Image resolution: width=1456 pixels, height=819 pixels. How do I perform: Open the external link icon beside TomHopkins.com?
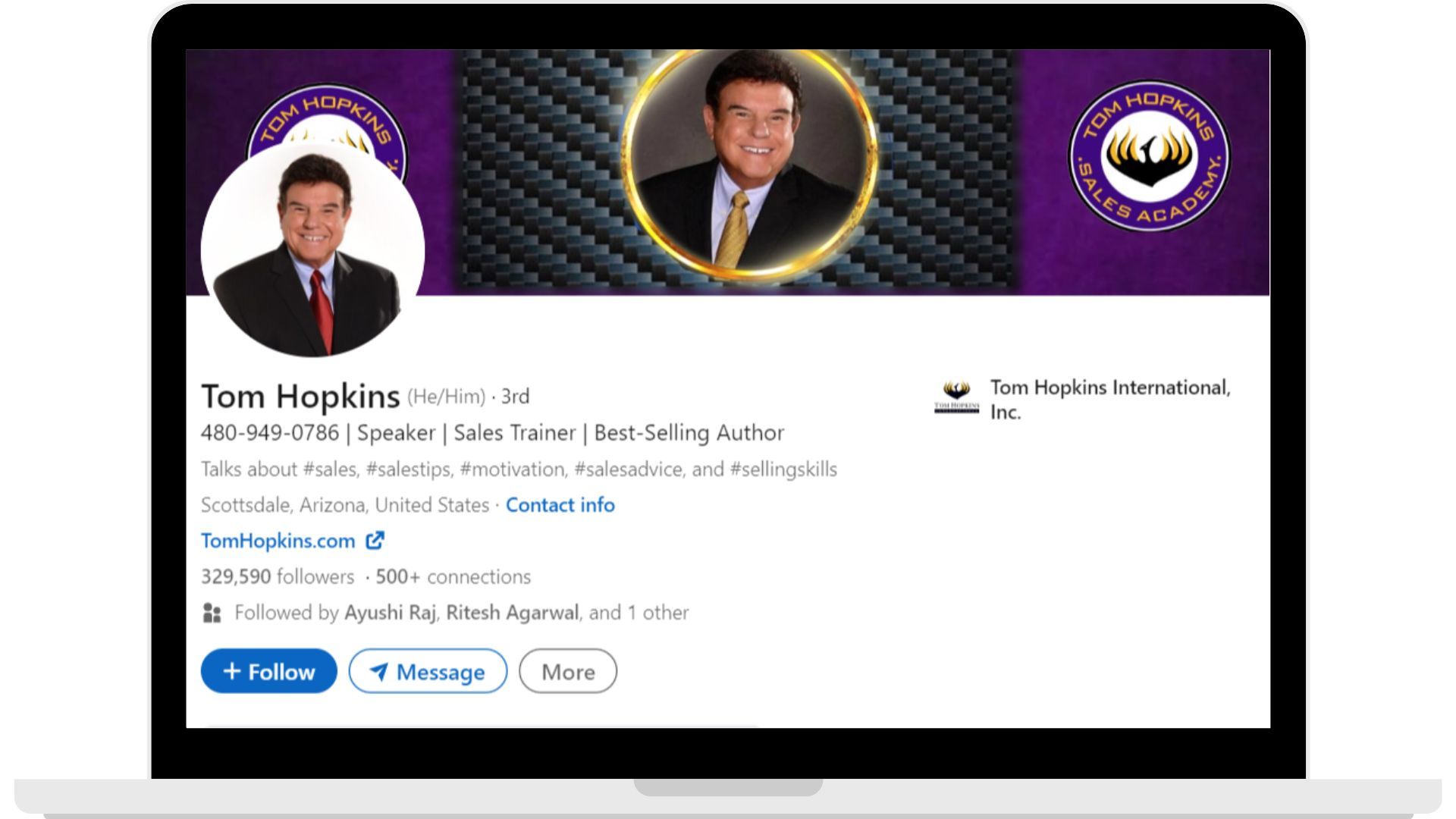[x=375, y=541]
